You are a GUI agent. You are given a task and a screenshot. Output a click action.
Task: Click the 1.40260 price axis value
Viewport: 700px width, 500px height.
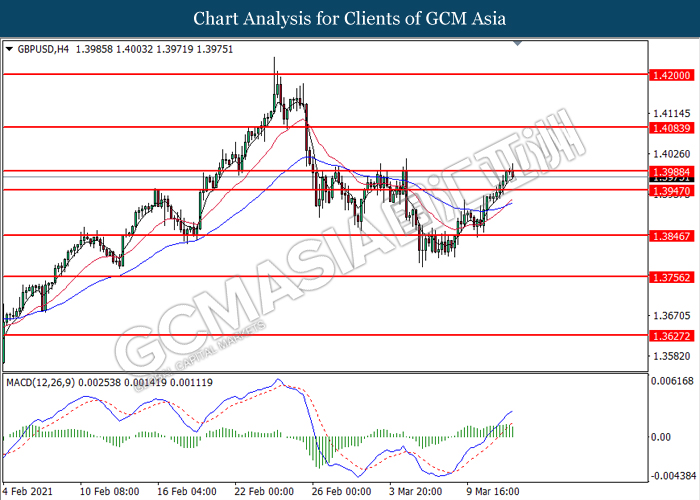pyautogui.click(x=671, y=154)
